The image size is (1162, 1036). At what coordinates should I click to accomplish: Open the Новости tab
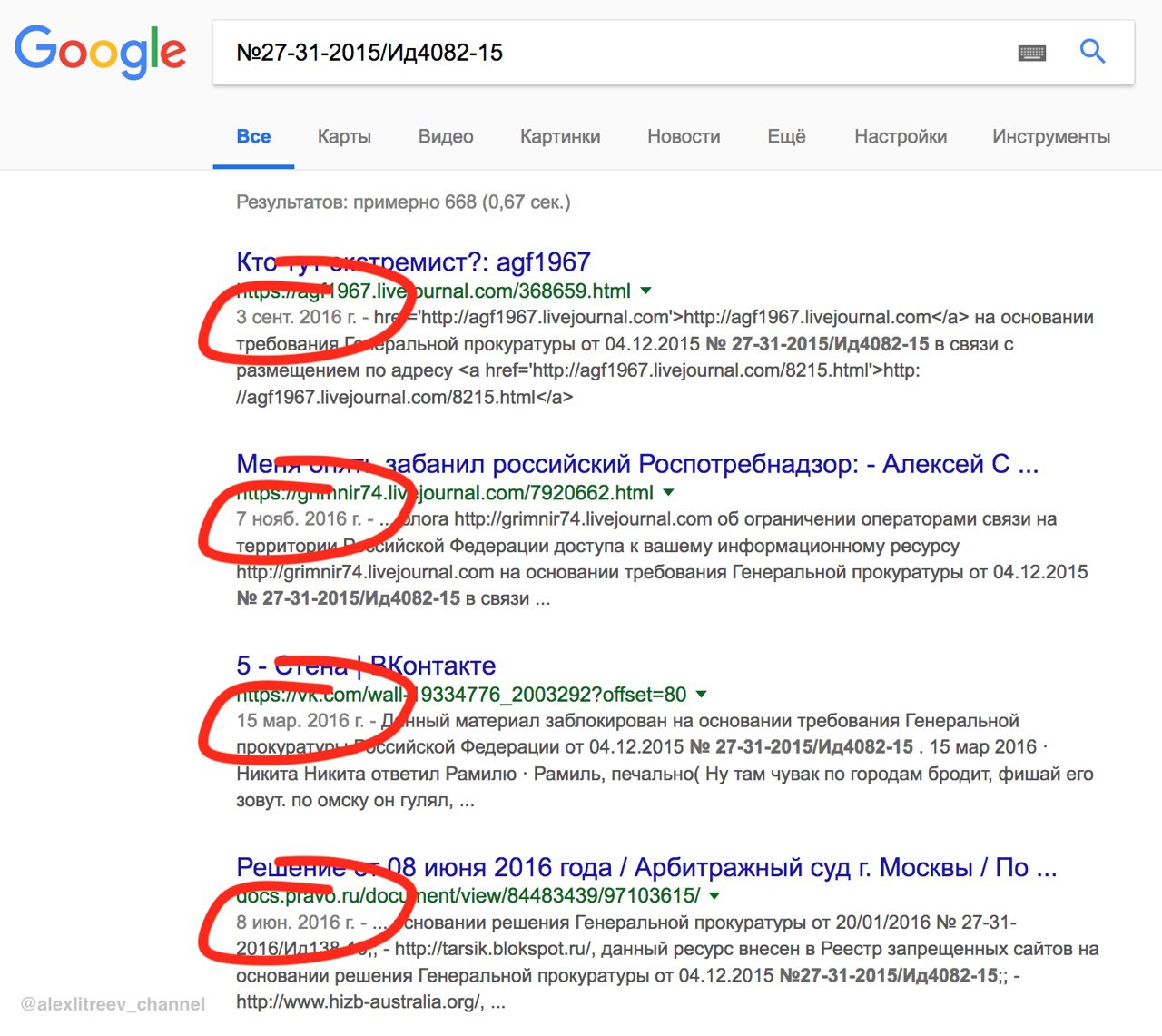coord(684,136)
